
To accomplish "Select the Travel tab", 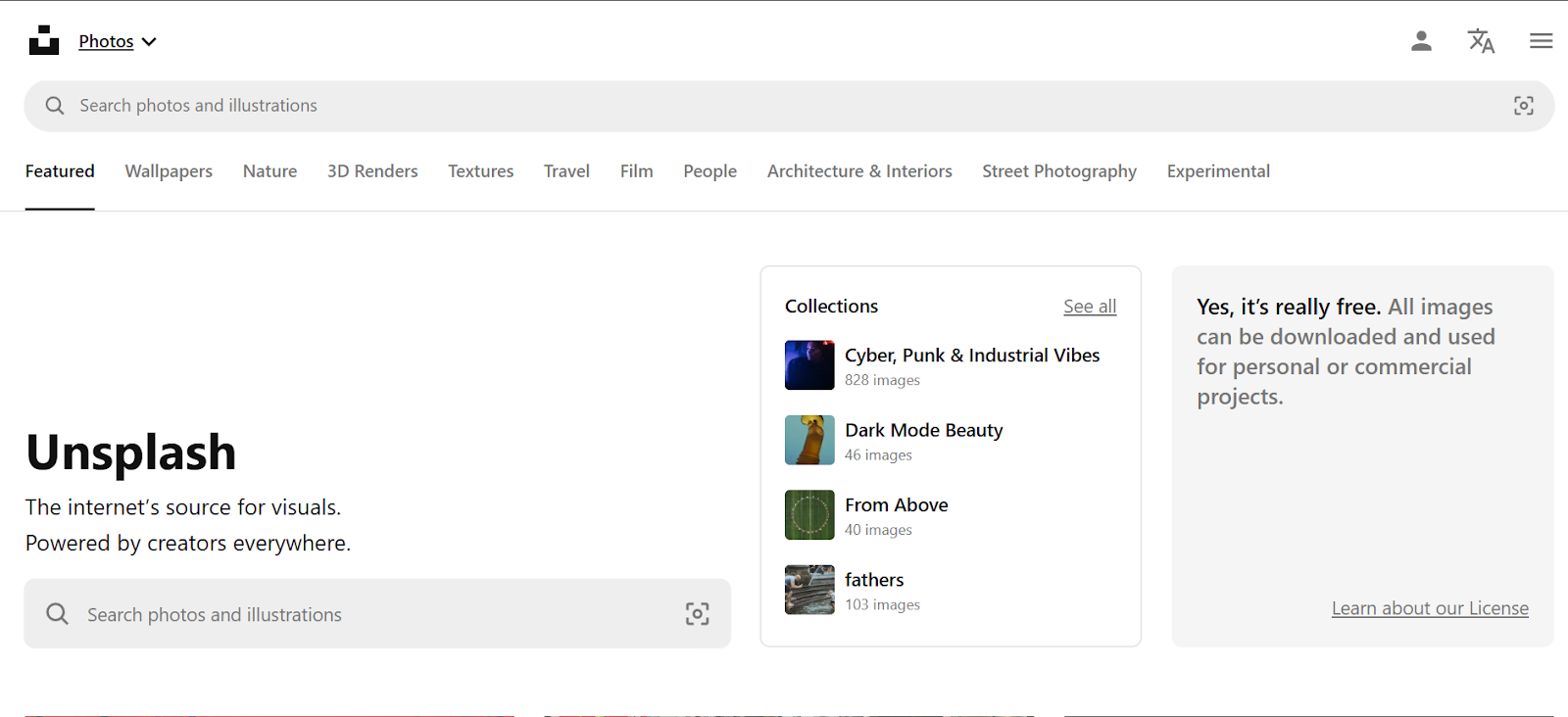I will pyautogui.click(x=566, y=171).
